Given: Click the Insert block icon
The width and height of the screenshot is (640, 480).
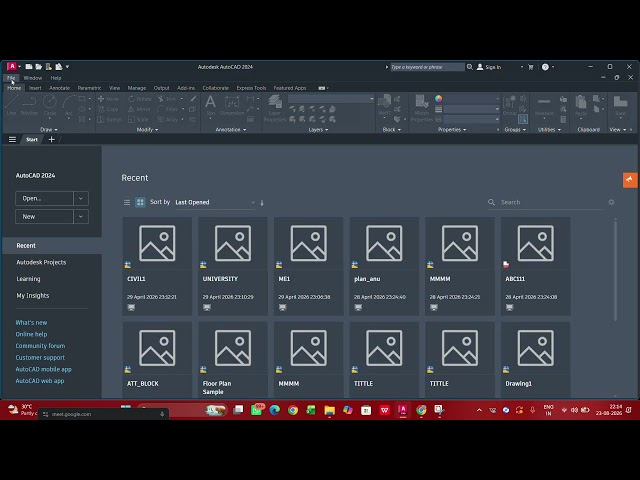Looking at the screenshot, I should click(x=384, y=104).
